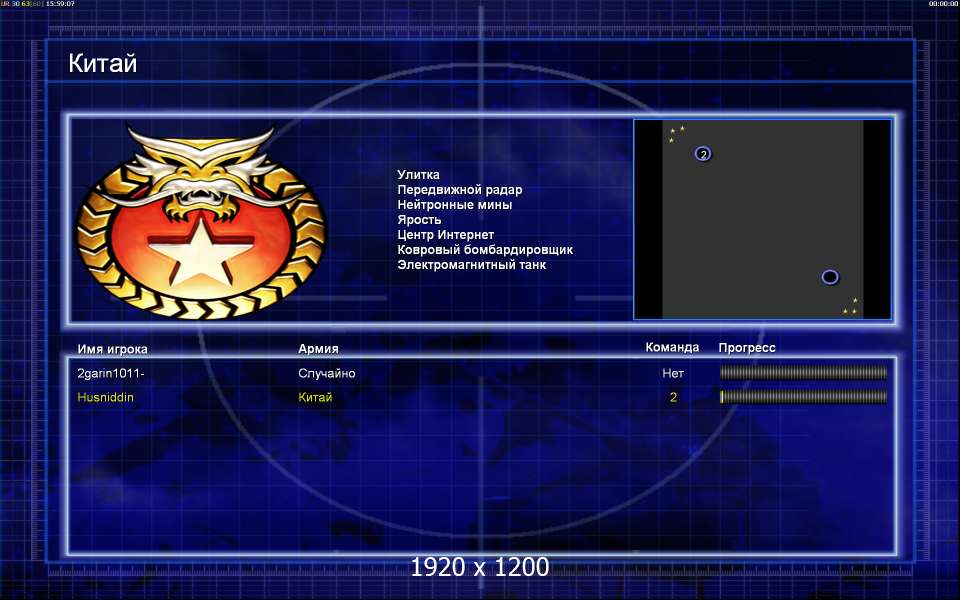The width and height of the screenshot is (960, 600).
Task: Select start position marker 2 on minimap
Action: coord(703,154)
